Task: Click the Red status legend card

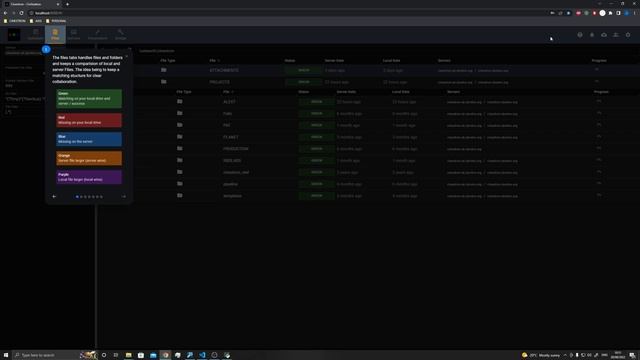Action: (89, 120)
